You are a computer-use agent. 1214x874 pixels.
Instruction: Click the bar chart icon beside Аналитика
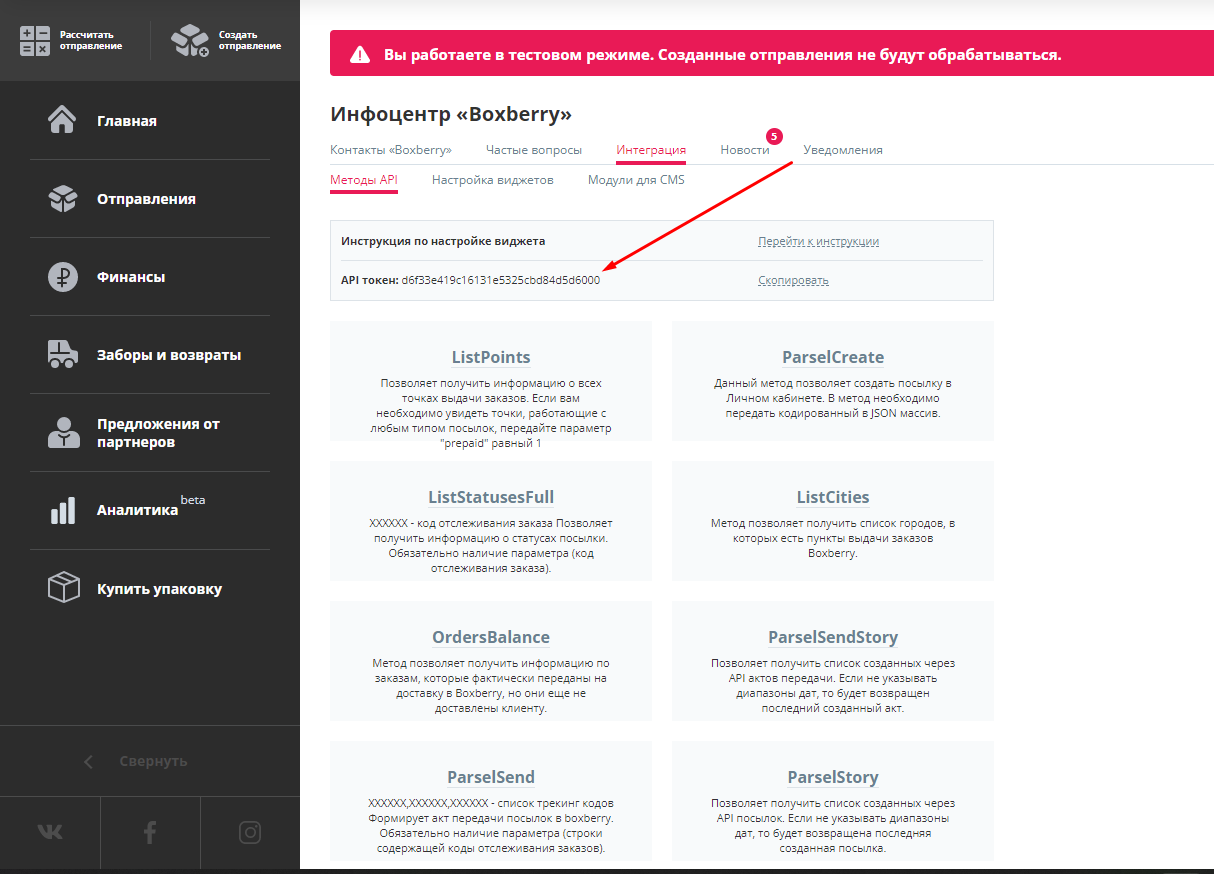tap(63, 511)
